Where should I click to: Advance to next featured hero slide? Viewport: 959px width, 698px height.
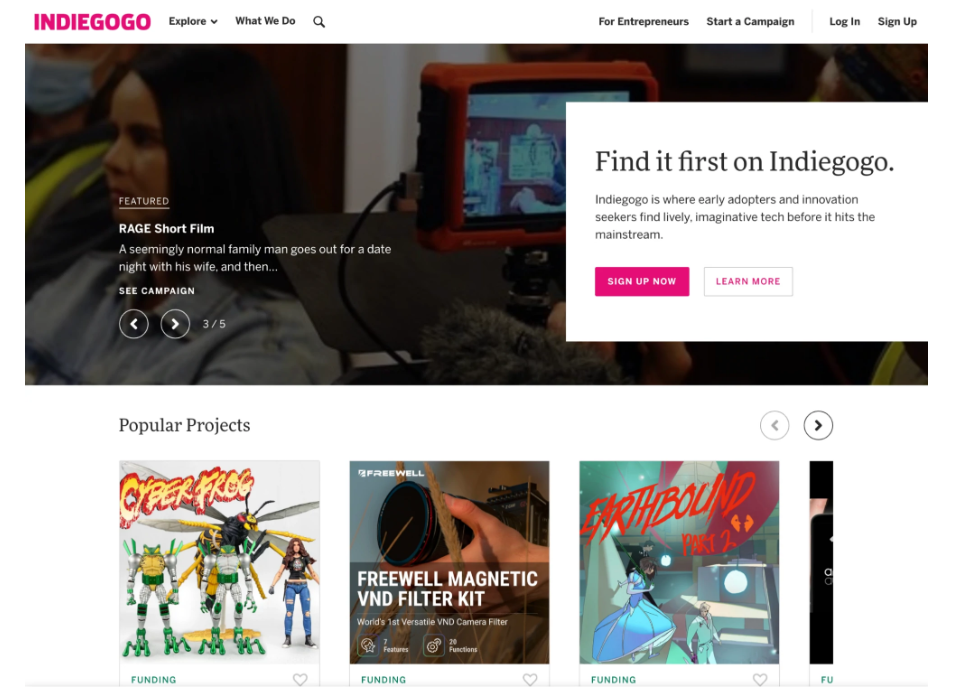tap(175, 324)
